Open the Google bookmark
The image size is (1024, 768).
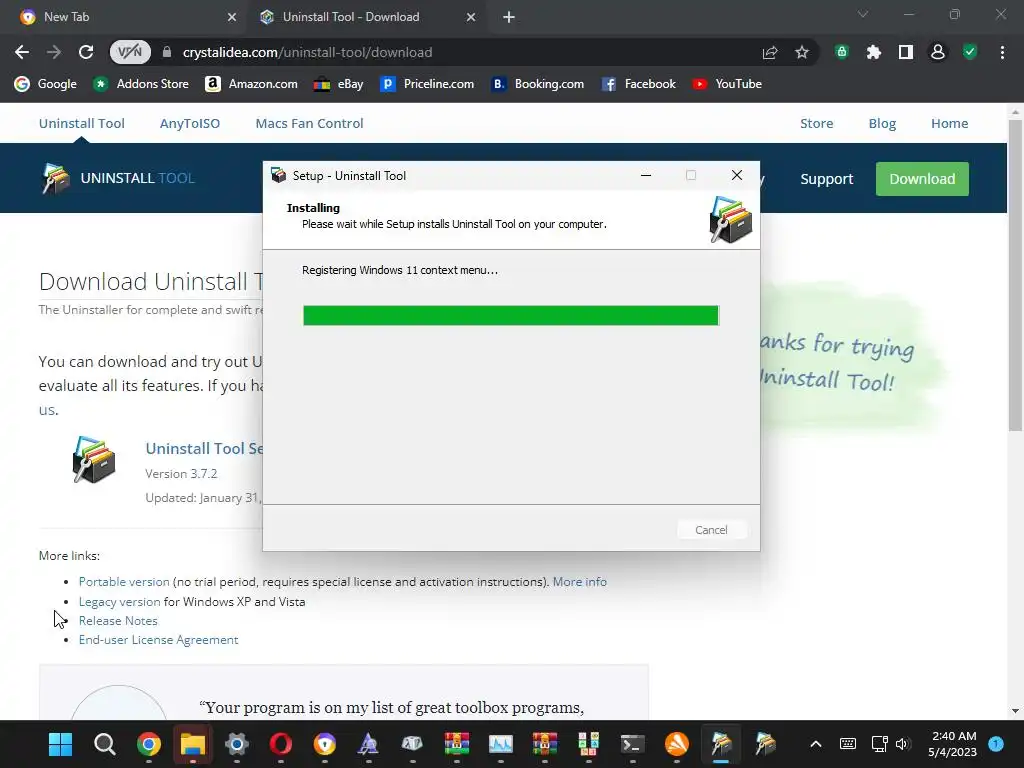click(x=46, y=84)
